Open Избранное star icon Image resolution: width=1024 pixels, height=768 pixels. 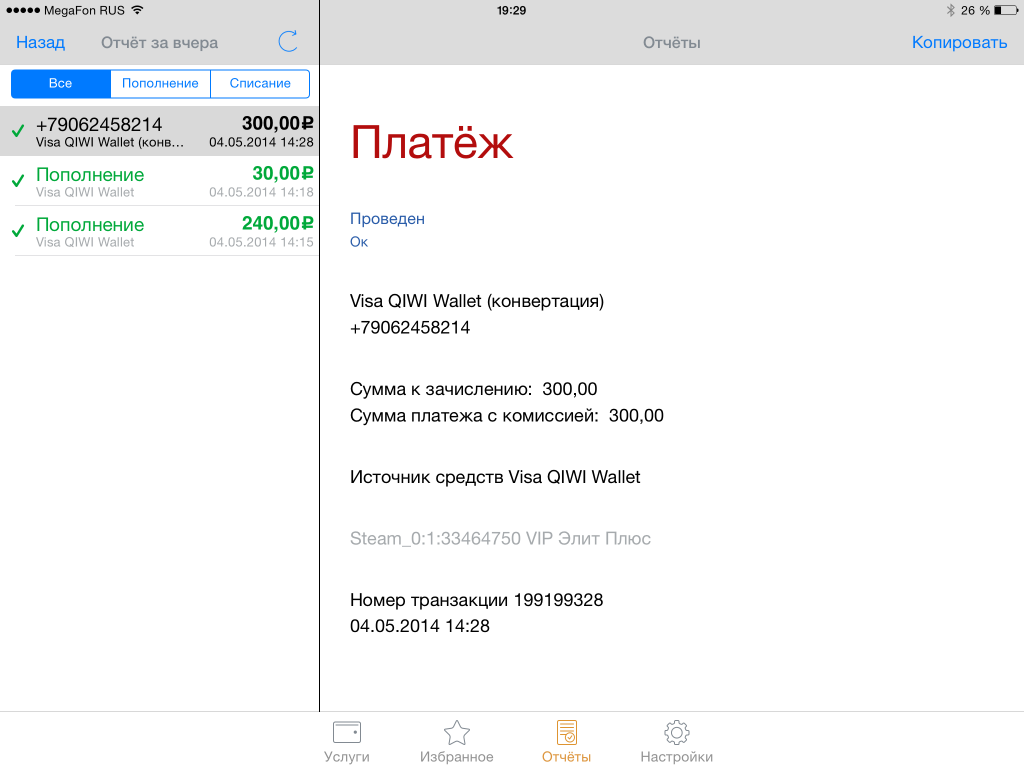(x=457, y=732)
